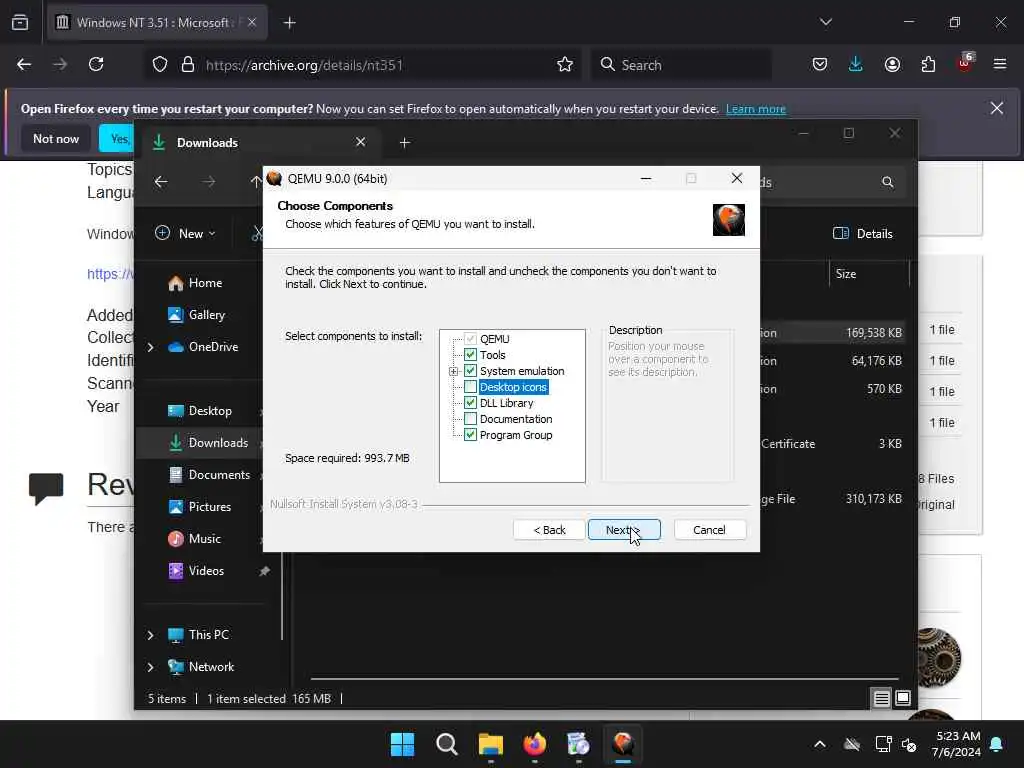The height and width of the screenshot is (768, 1024).
Task: Click the Firefox Search box
Action: coord(681,65)
